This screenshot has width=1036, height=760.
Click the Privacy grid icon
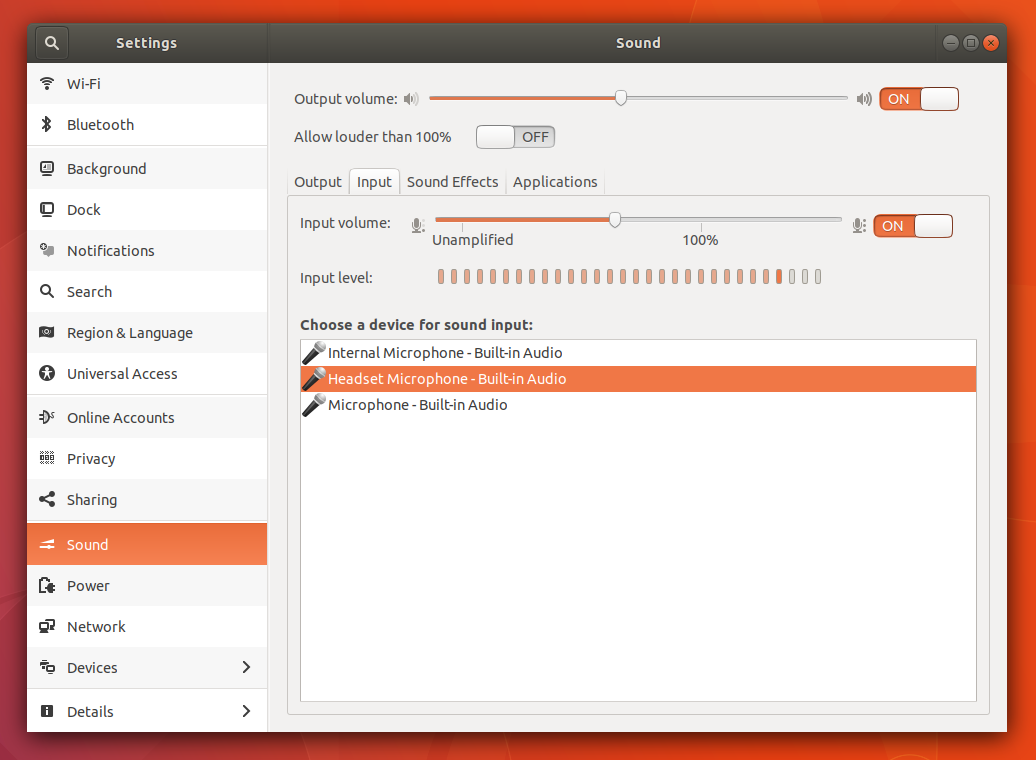[47, 458]
